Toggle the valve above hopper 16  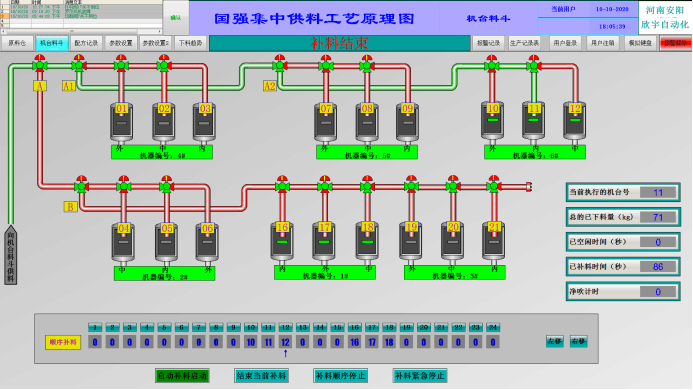coord(282,184)
